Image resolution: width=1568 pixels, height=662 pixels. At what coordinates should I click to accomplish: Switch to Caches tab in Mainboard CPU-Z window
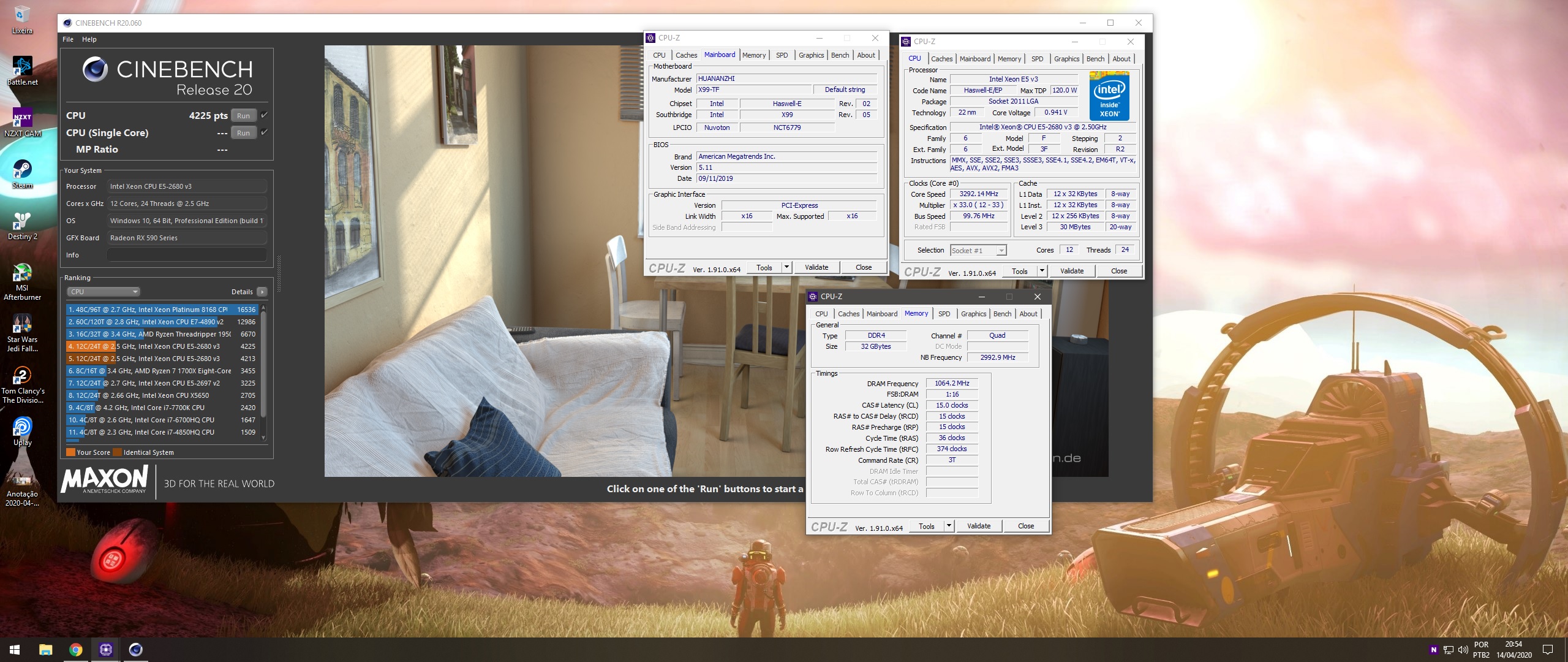[686, 55]
